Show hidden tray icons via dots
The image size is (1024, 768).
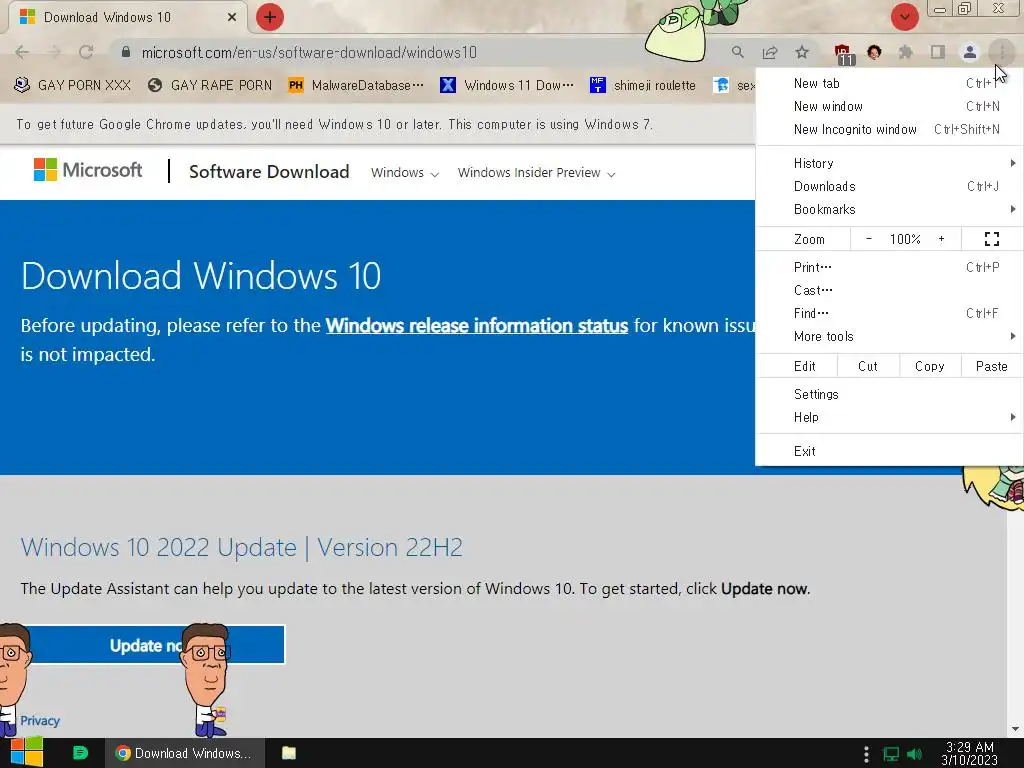pyautogui.click(x=866, y=754)
